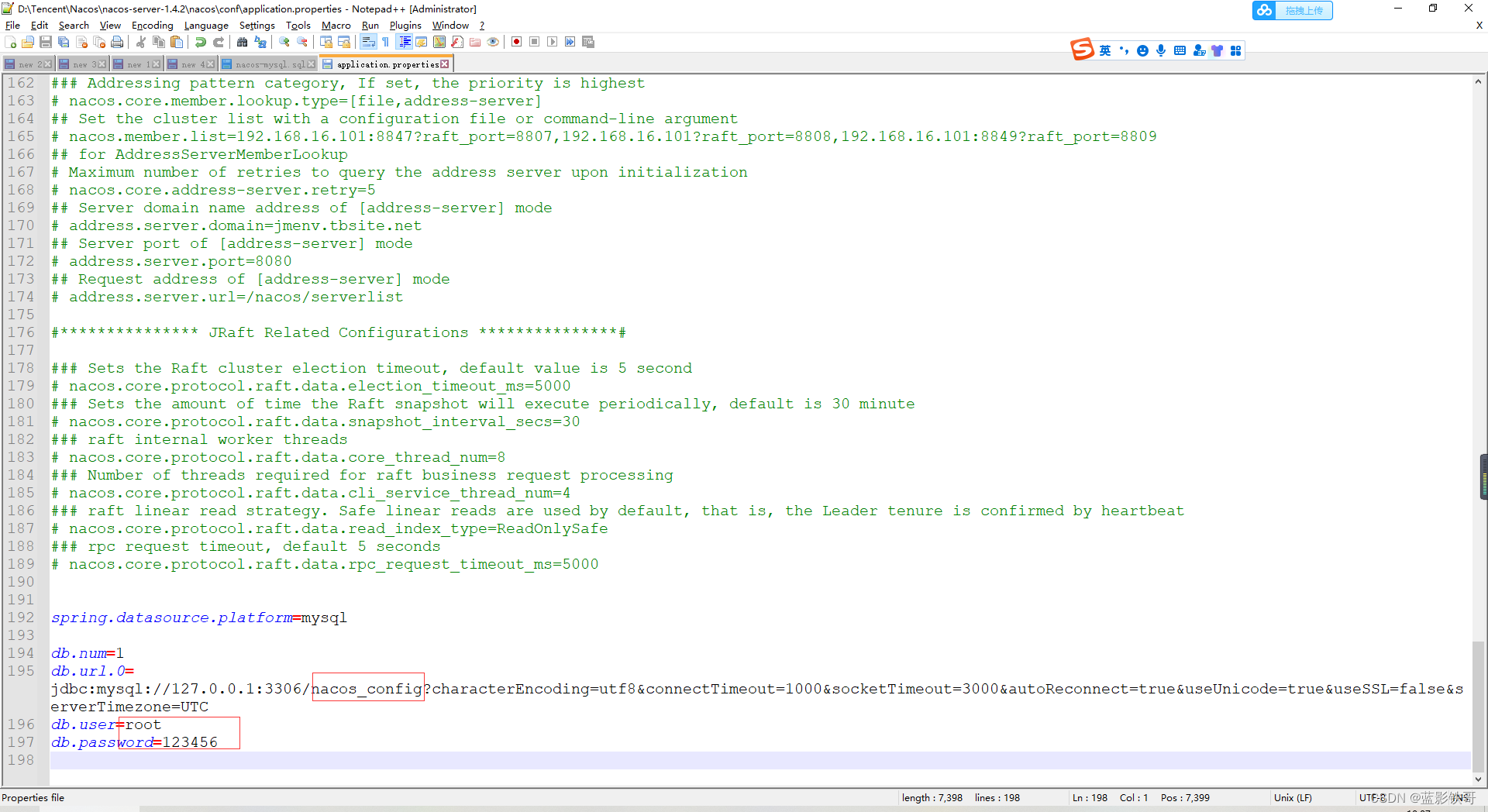Image resolution: width=1488 pixels, height=812 pixels.
Task: Open the Encoding menu
Action: tap(153, 26)
